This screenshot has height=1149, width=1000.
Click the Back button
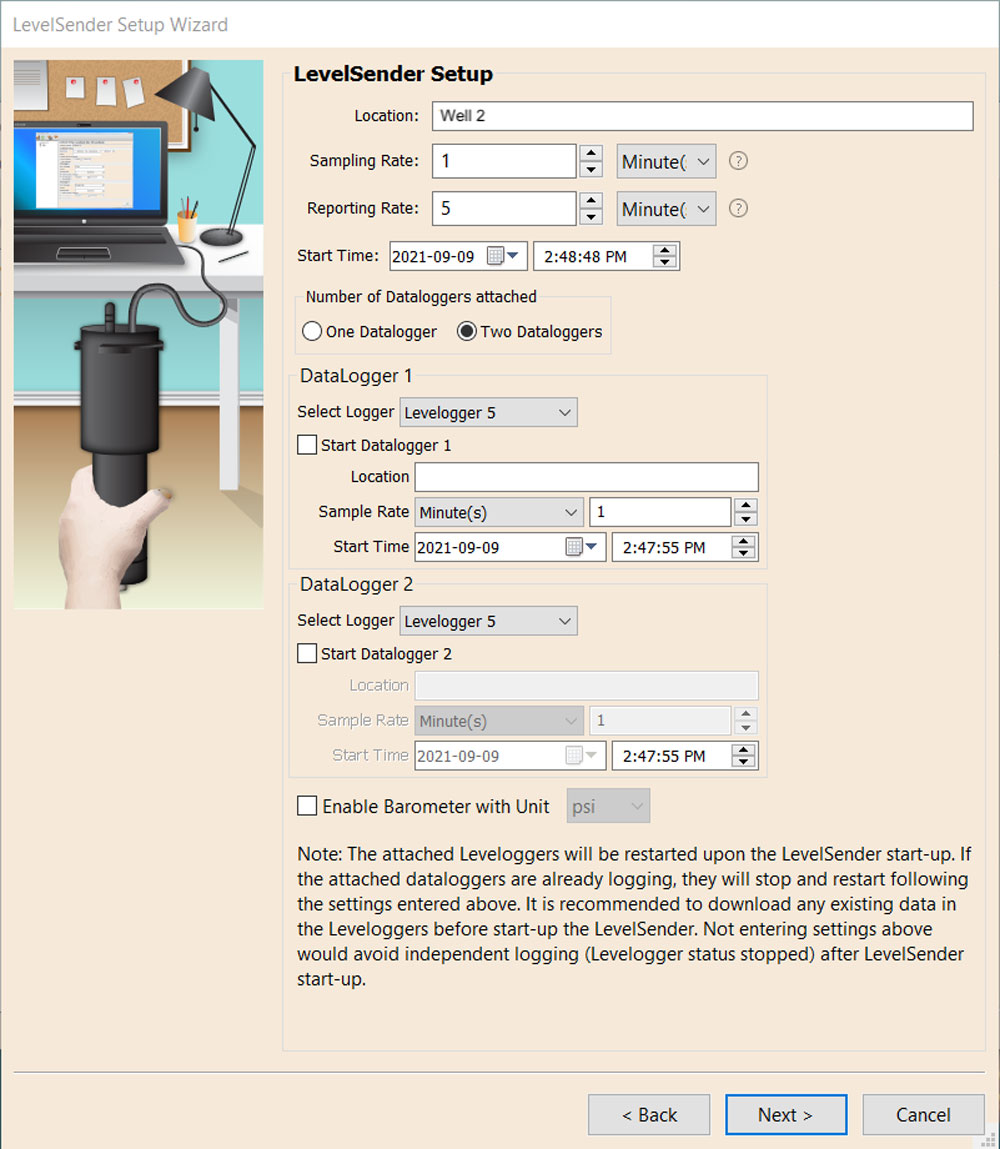(648, 1114)
